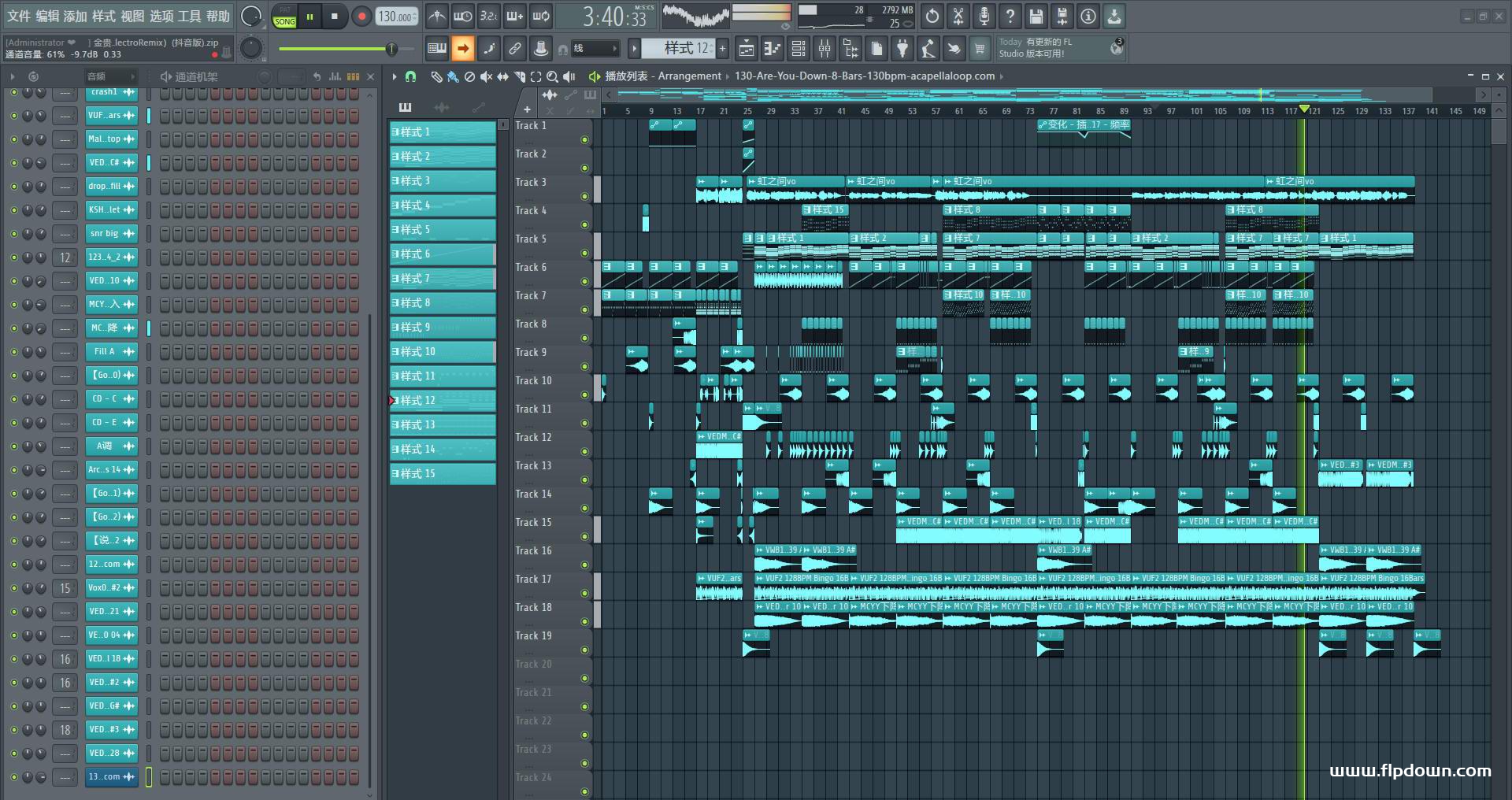The image size is (1512, 800).
Task: Open the 帮助 menu
Action: coord(218,16)
